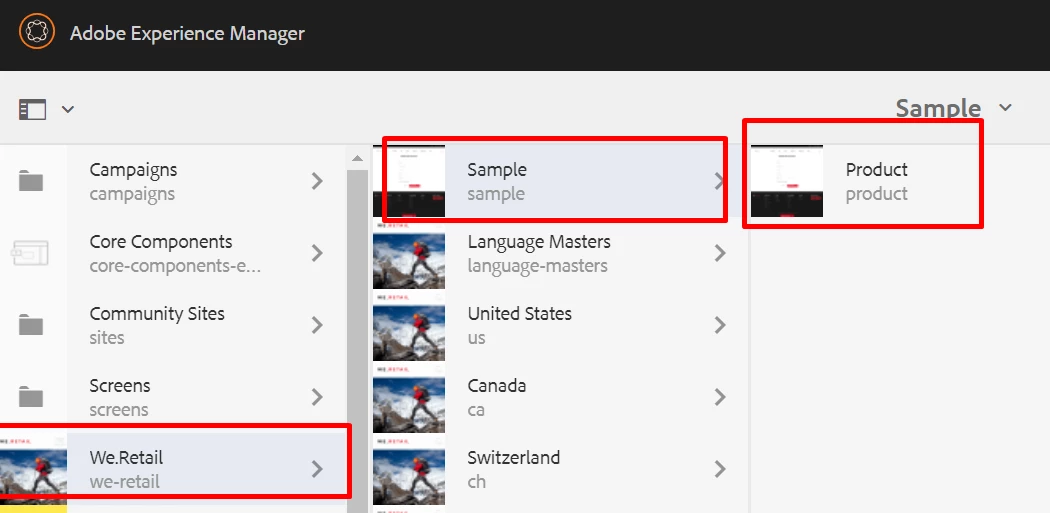Open the Sample page item
The height and width of the screenshot is (513, 1050).
pos(560,181)
